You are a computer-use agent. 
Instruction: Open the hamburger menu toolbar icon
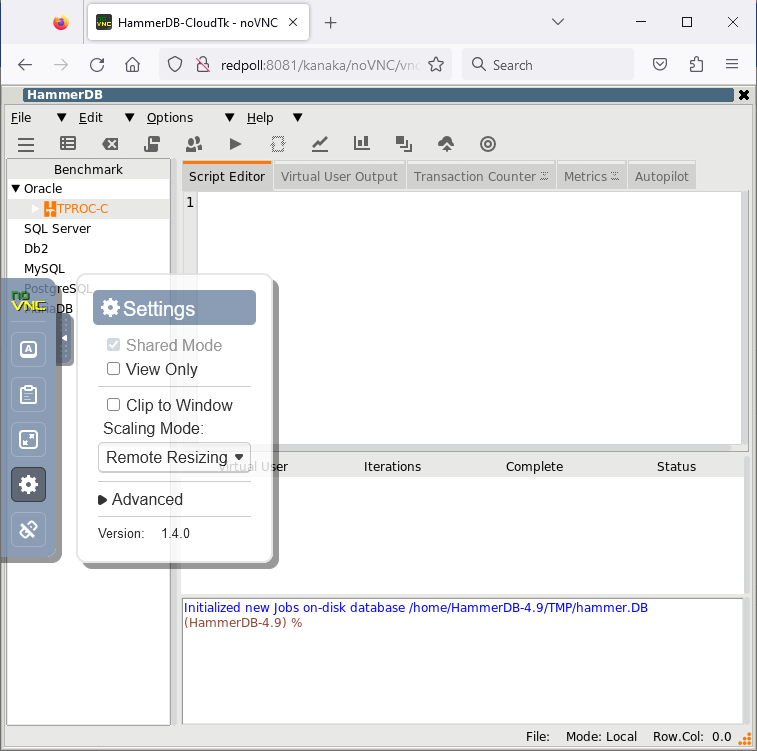(x=26, y=144)
